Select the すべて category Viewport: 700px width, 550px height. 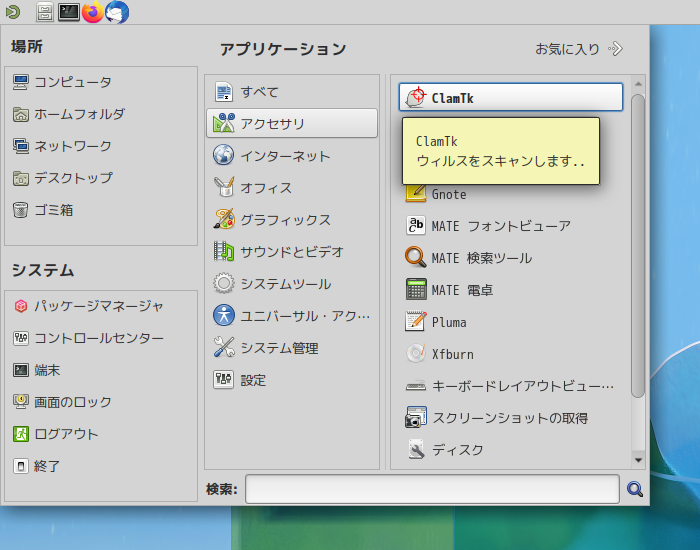click(x=292, y=92)
